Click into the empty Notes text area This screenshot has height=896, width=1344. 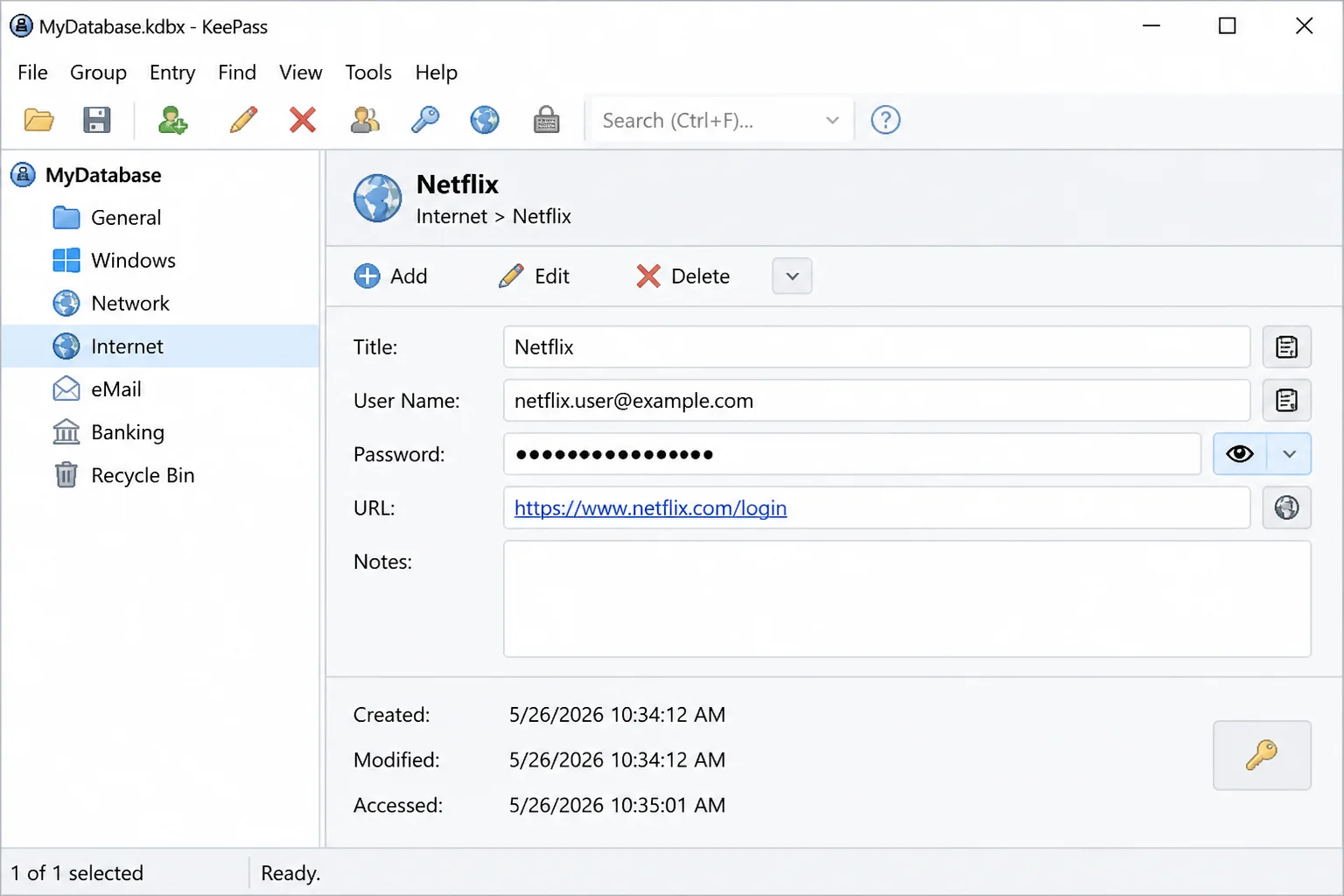(907, 598)
